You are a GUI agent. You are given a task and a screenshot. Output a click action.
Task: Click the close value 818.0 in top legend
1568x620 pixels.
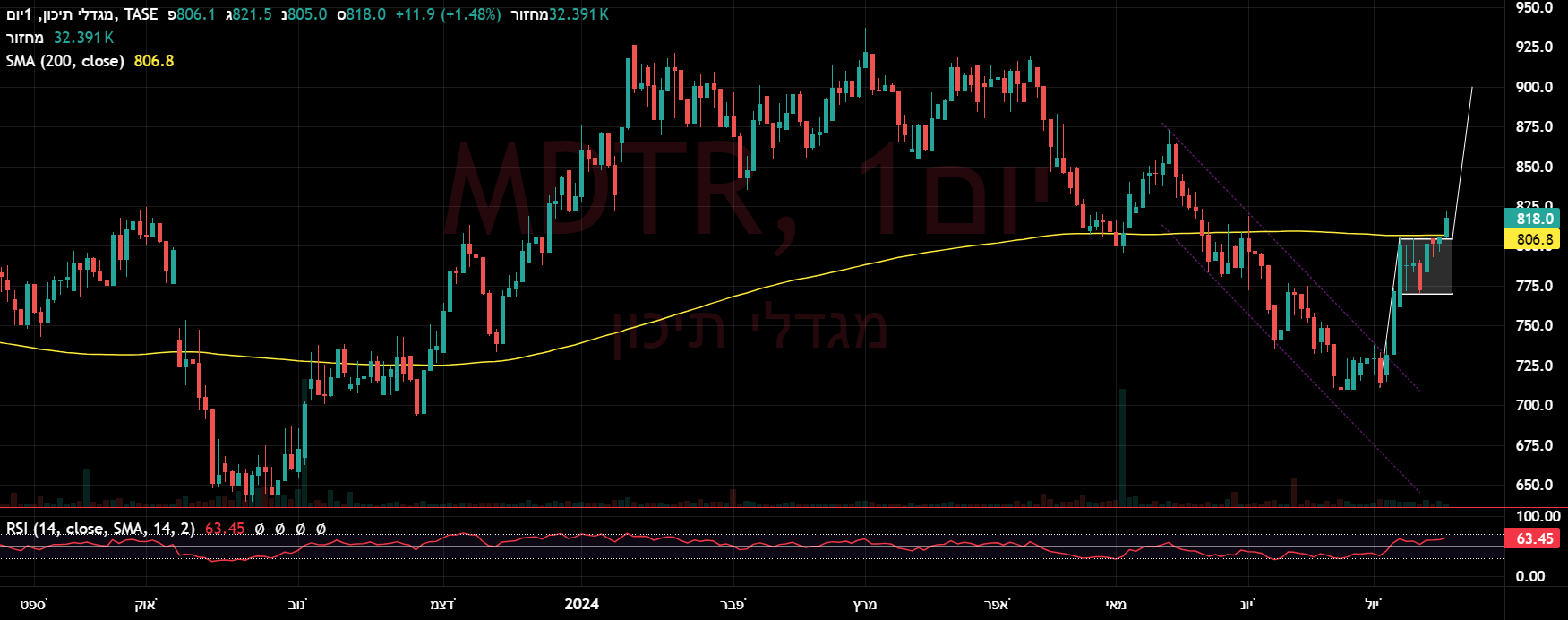coord(366,14)
